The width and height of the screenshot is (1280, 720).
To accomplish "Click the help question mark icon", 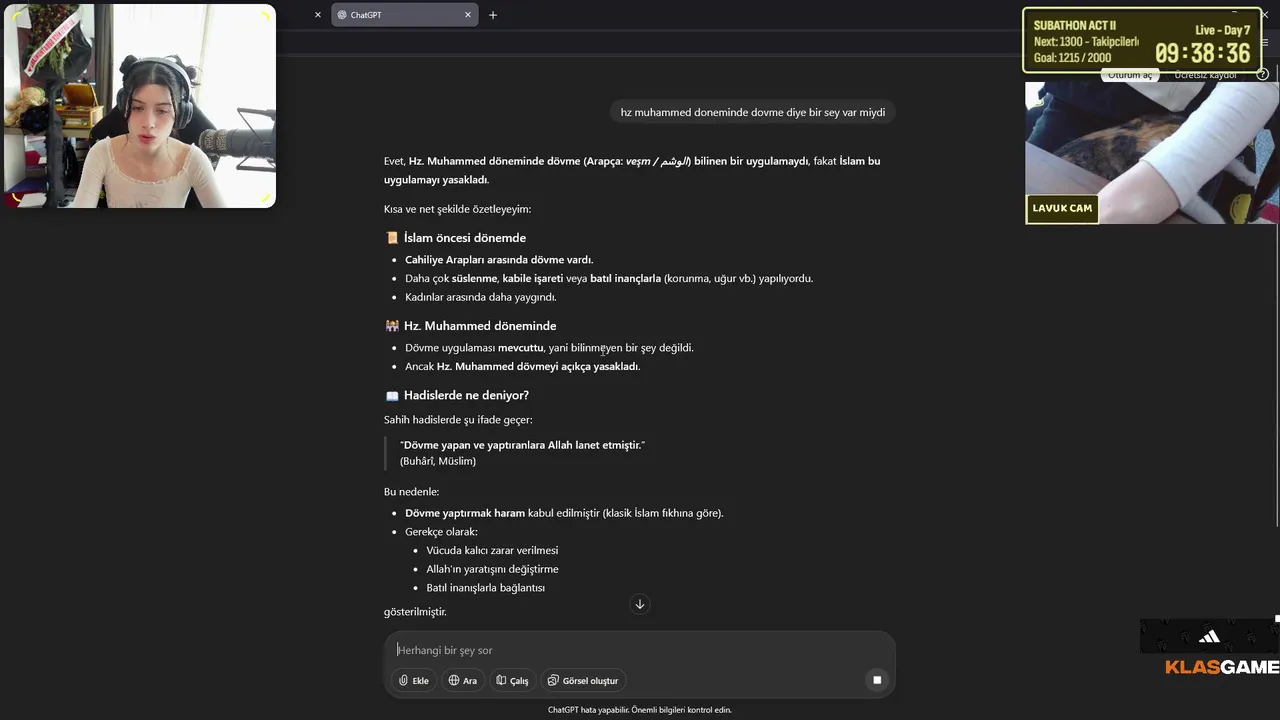I will pyautogui.click(x=1263, y=75).
